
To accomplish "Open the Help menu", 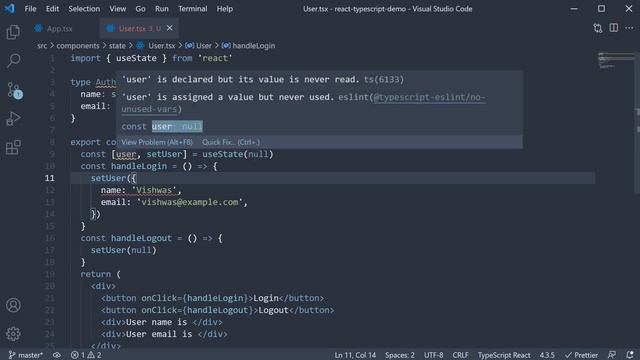I will point(224,9).
